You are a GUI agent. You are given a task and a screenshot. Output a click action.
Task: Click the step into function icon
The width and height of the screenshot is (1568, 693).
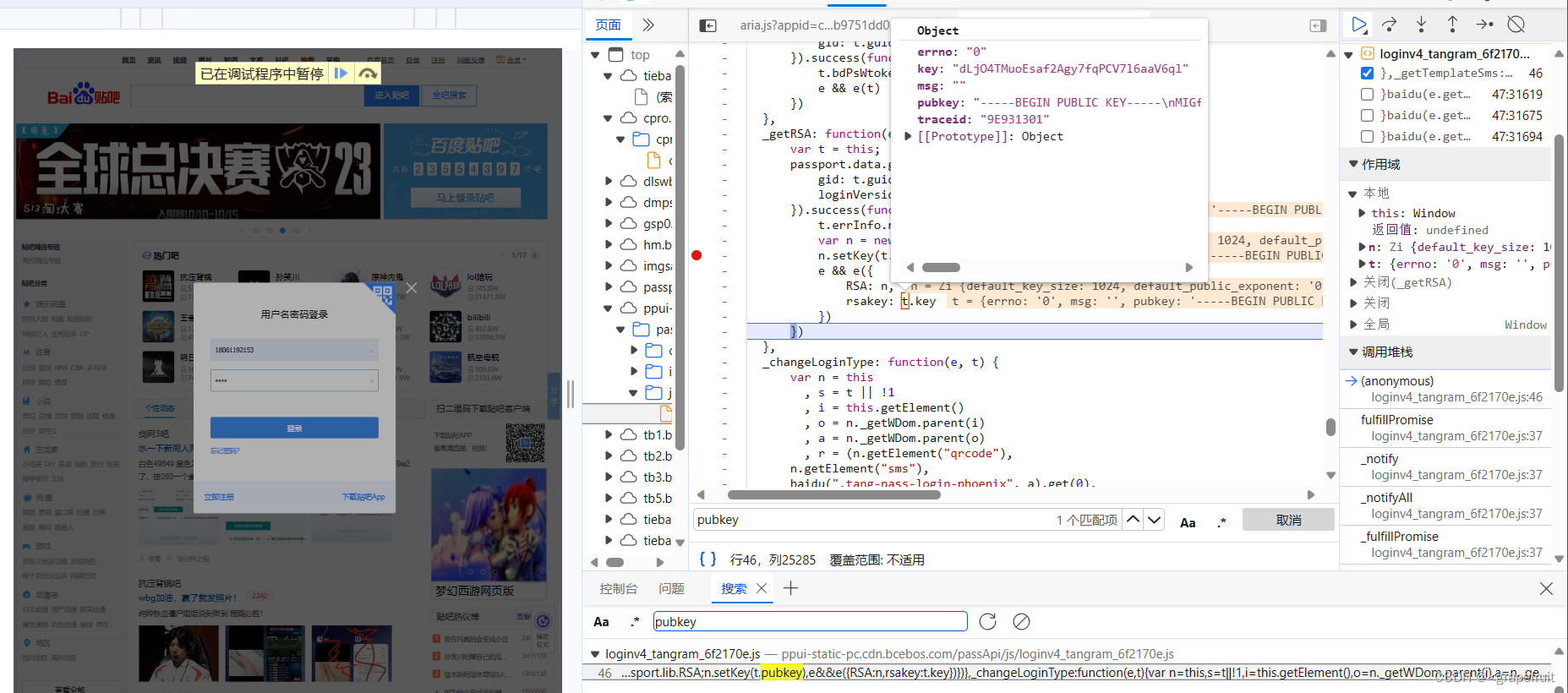click(1421, 25)
